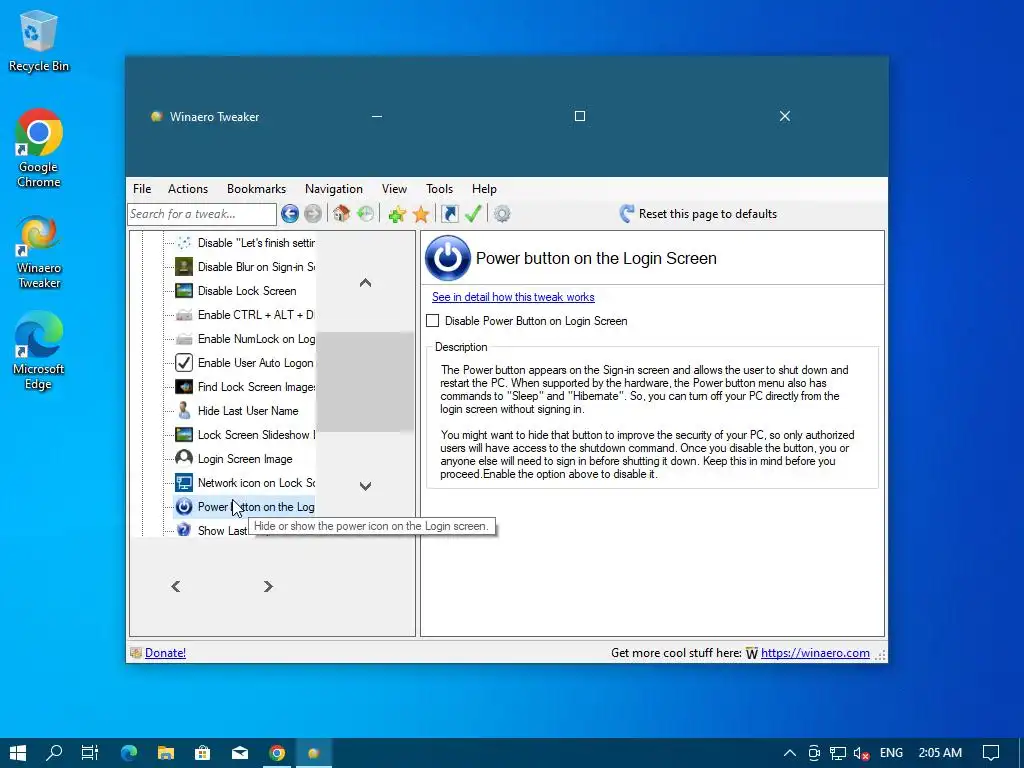Open File Explorer from the taskbar

point(166,753)
